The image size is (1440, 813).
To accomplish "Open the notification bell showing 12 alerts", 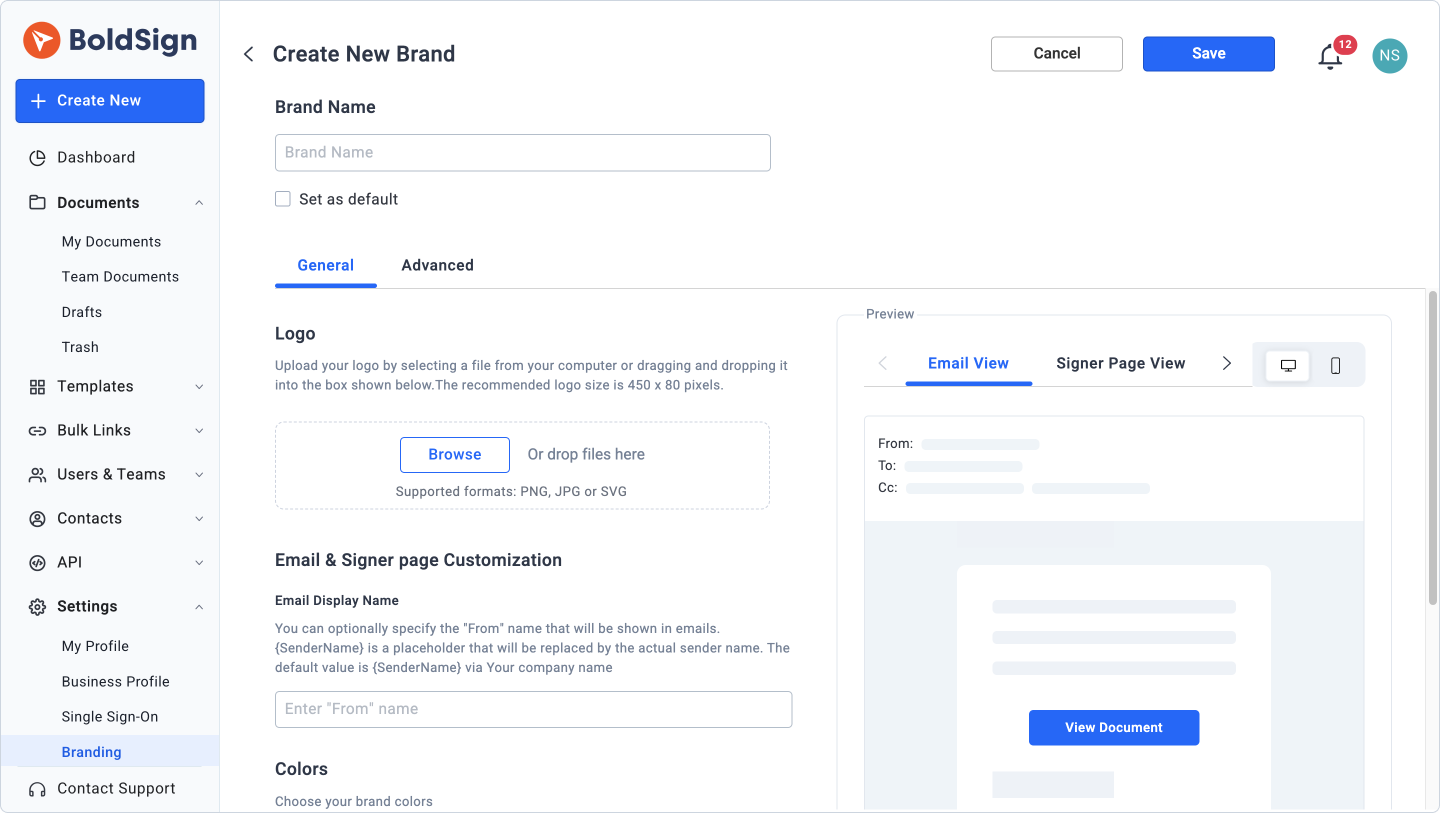I will pyautogui.click(x=1330, y=56).
